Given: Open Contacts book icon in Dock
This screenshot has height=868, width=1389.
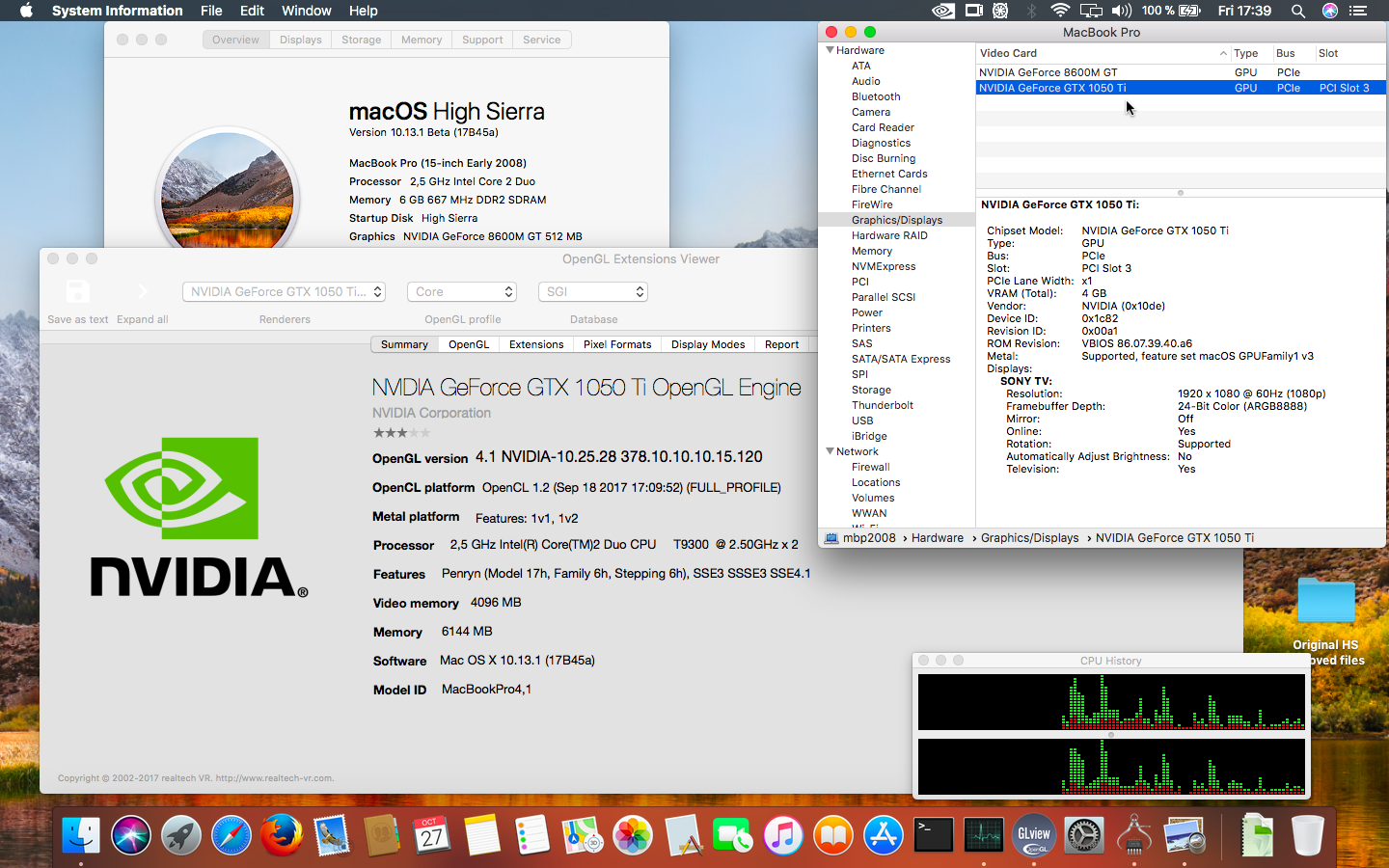Looking at the screenshot, I should coord(382,835).
